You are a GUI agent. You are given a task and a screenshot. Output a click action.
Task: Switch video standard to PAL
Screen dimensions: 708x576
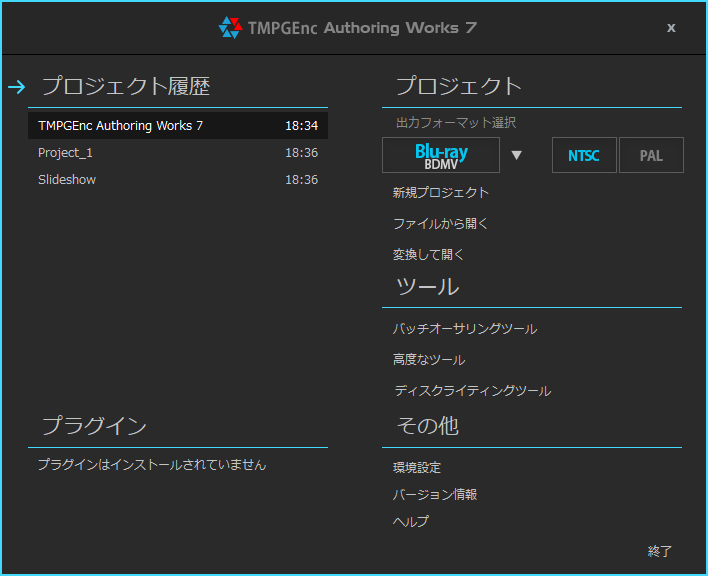pyautogui.click(x=651, y=155)
